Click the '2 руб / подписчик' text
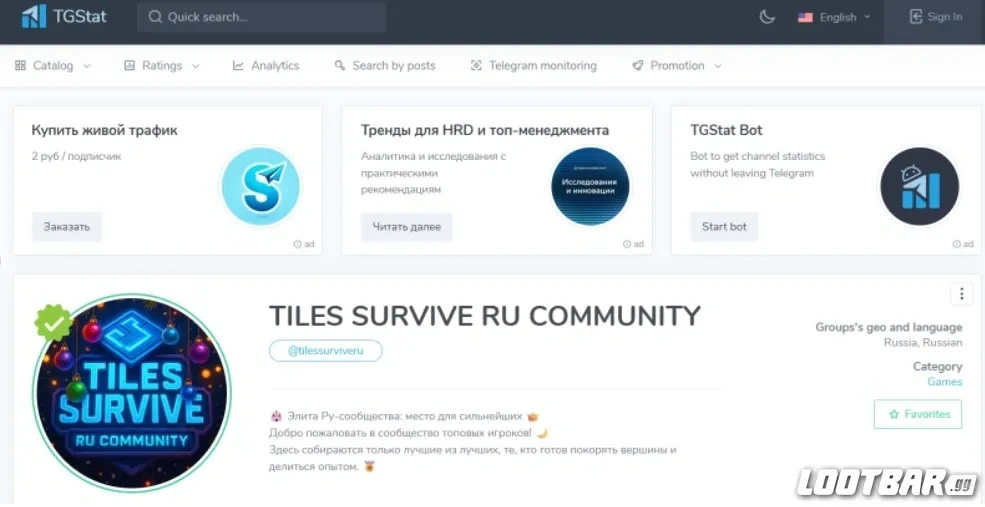This screenshot has width=985, height=507. point(76,156)
